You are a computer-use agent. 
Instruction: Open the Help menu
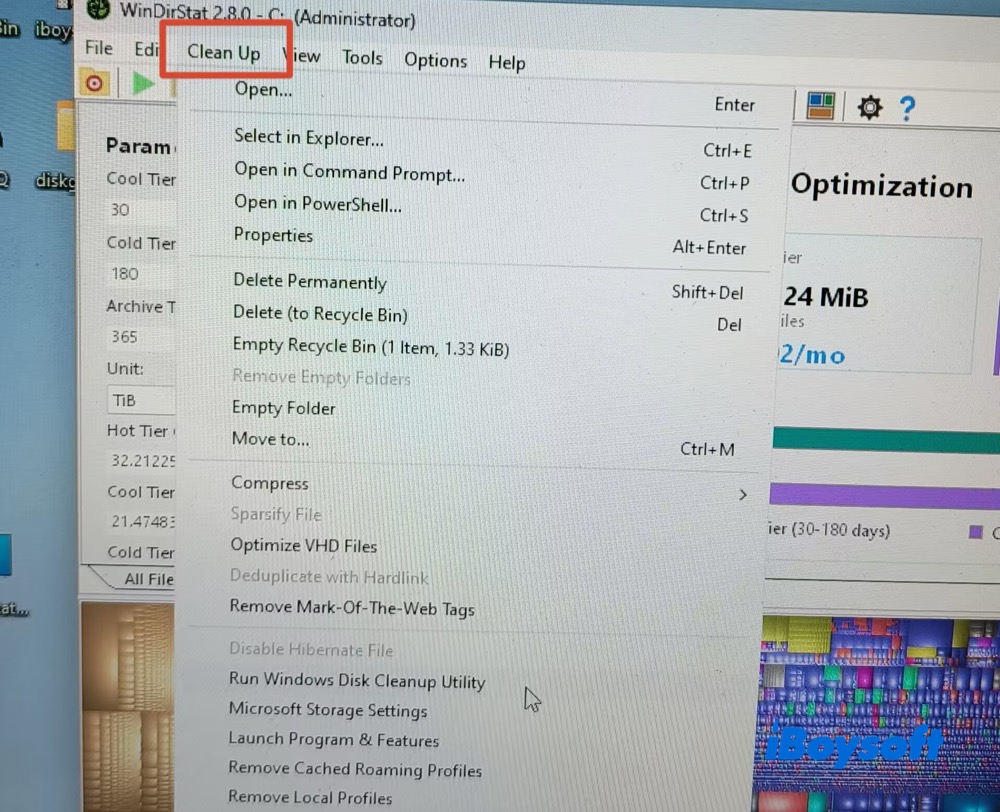coord(507,63)
